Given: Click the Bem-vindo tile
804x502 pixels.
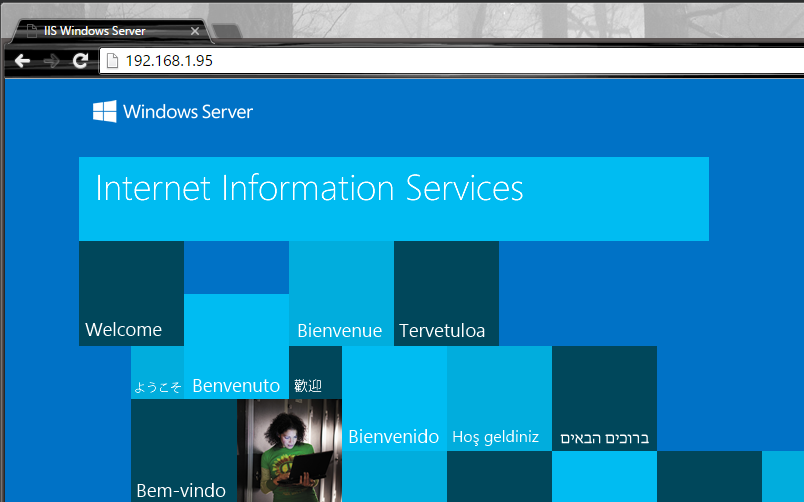Looking at the screenshot, I should coord(184,451).
